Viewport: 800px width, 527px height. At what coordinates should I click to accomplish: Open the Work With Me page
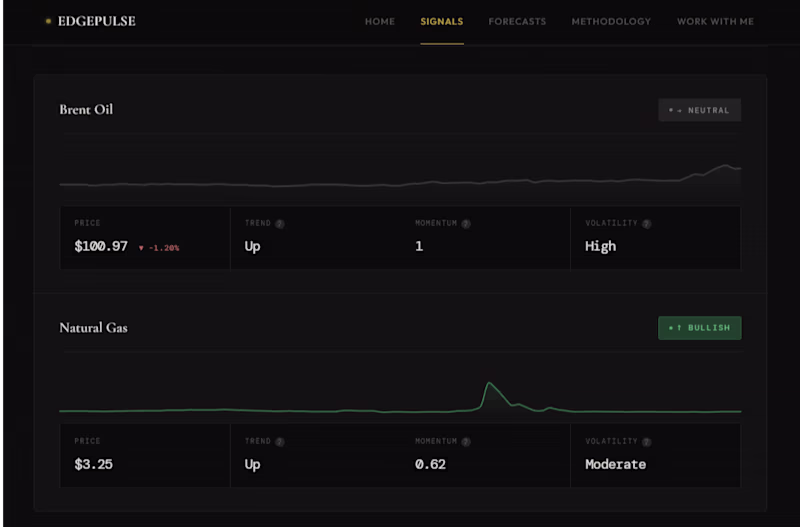(715, 21)
